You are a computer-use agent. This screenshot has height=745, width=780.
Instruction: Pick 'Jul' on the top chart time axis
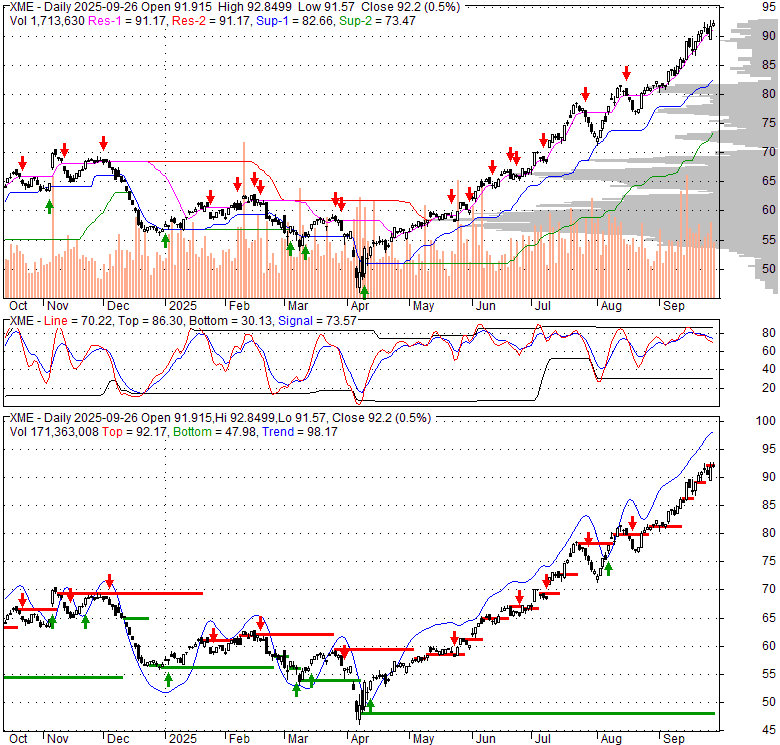click(x=543, y=306)
